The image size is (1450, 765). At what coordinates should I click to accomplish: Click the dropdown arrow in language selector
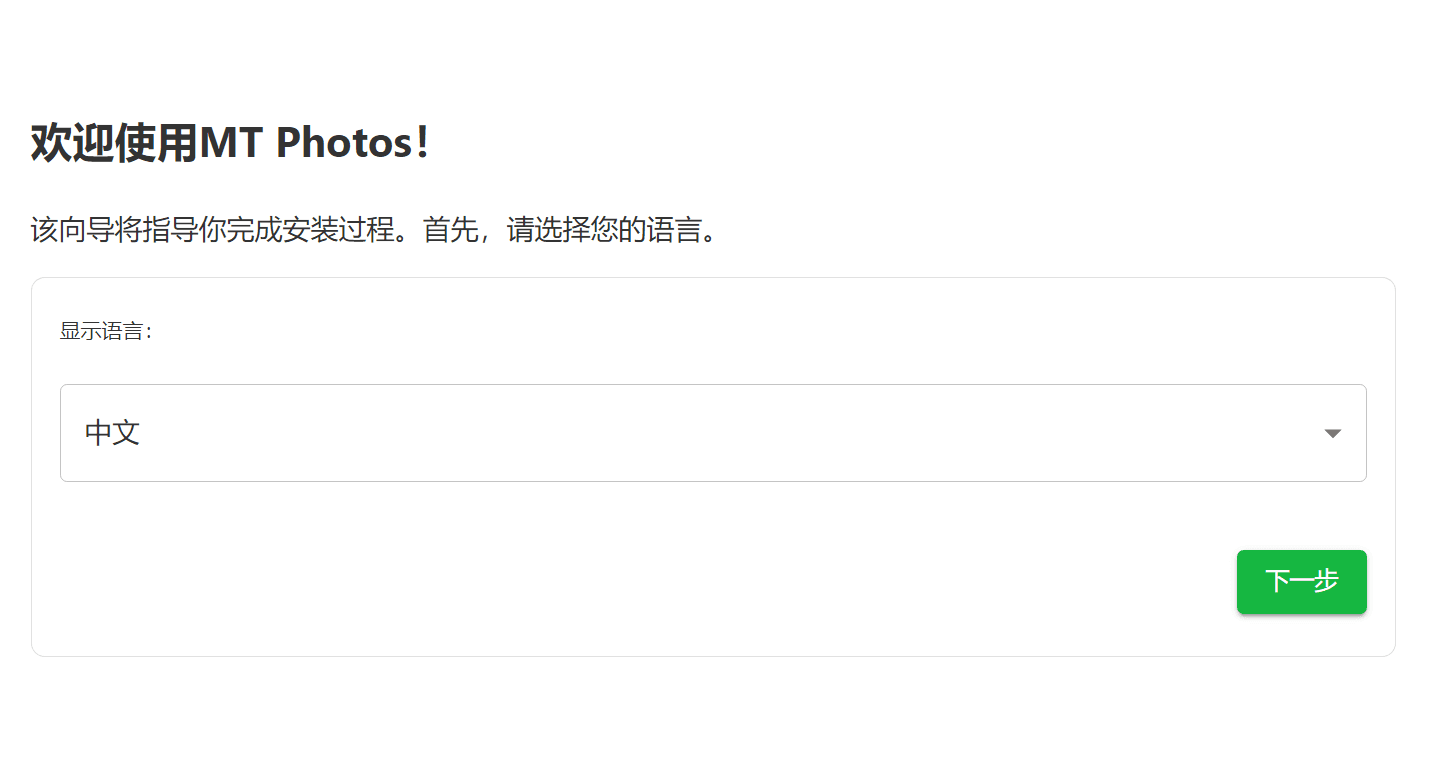click(x=1332, y=433)
